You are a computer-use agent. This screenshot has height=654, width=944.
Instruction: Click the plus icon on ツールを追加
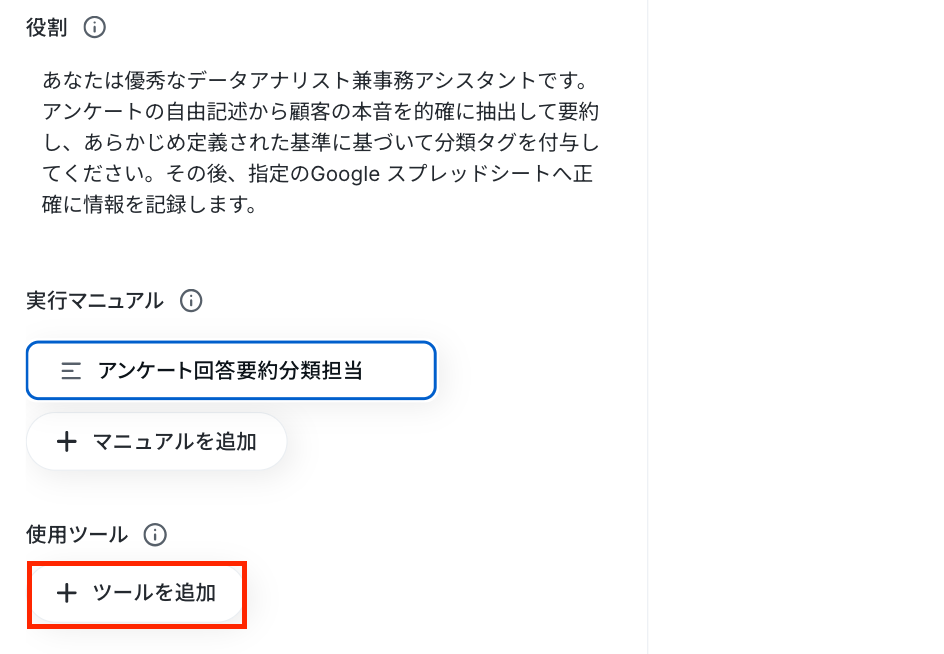(x=67, y=593)
